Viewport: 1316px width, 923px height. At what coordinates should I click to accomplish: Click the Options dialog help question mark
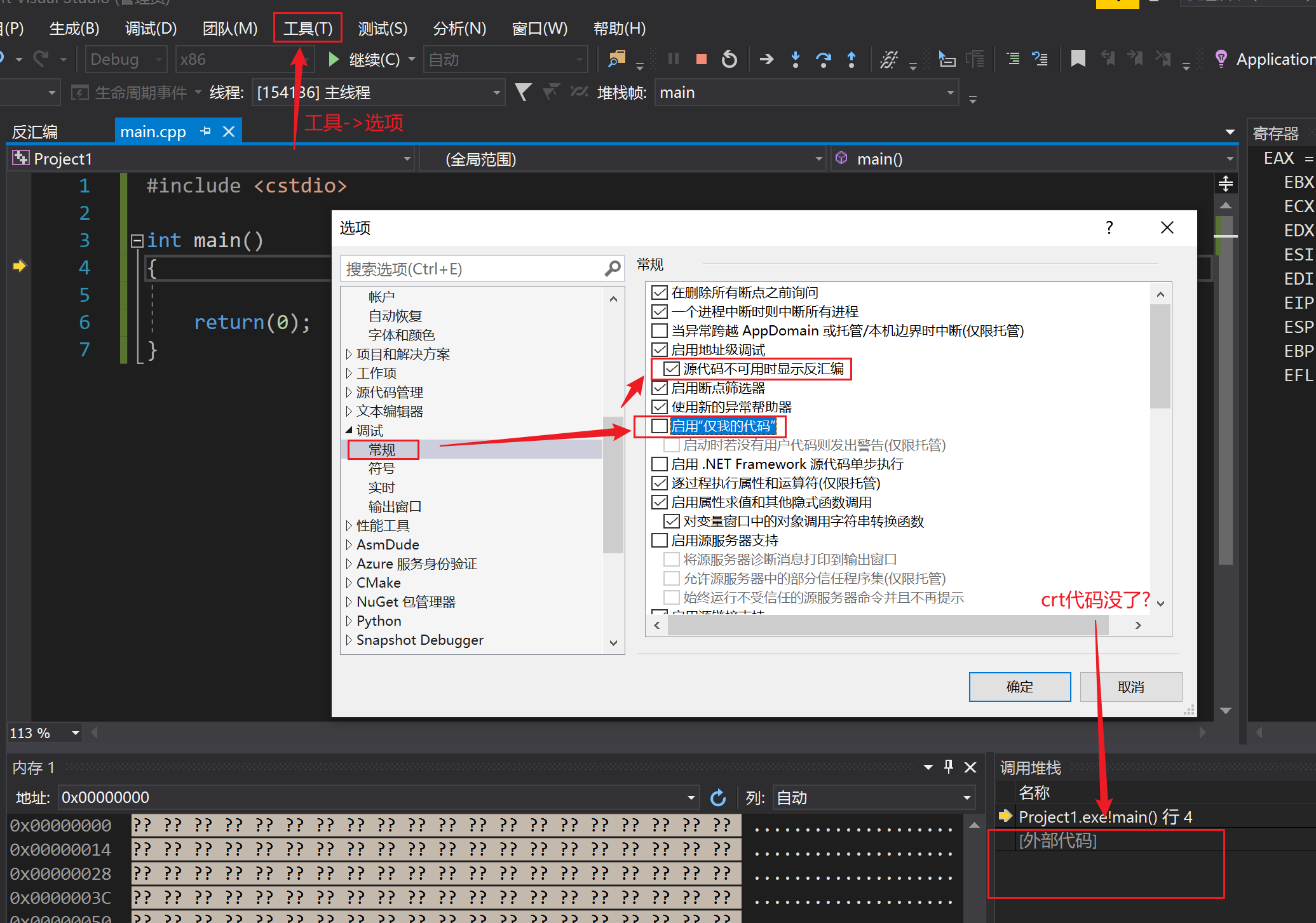[x=1109, y=227]
